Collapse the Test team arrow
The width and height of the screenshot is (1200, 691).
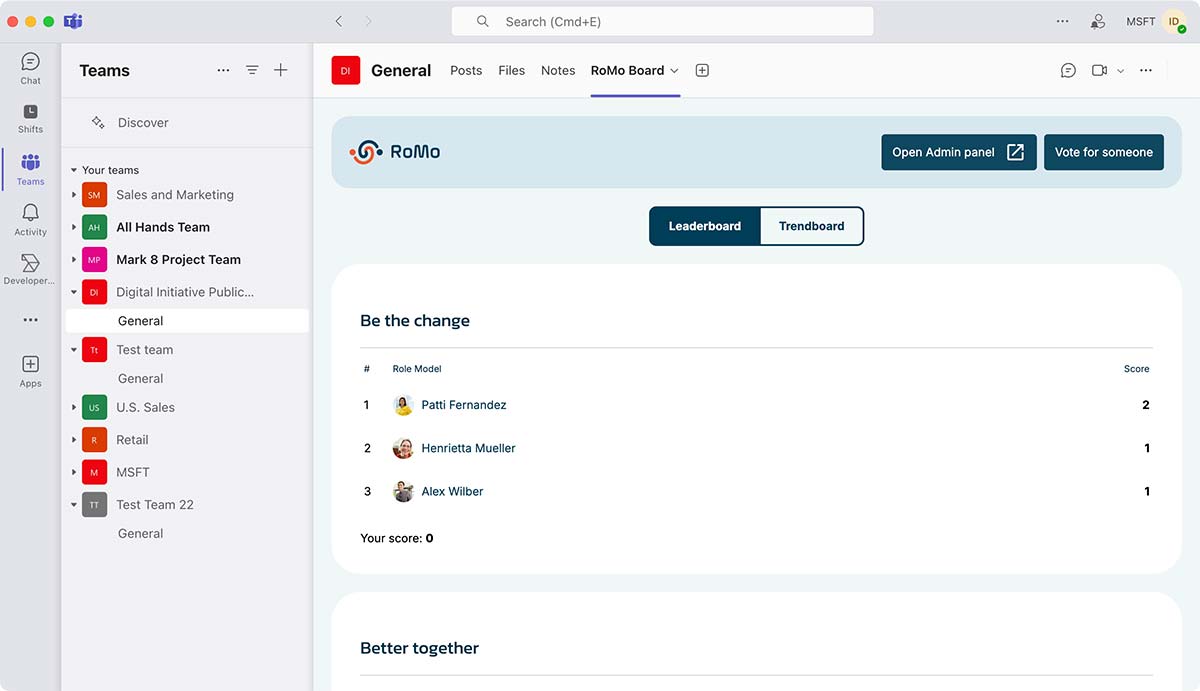point(74,350)
